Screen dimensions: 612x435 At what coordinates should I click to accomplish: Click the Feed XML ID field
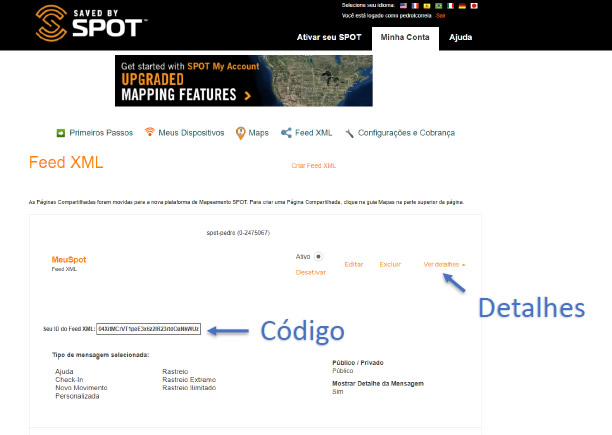148,329
